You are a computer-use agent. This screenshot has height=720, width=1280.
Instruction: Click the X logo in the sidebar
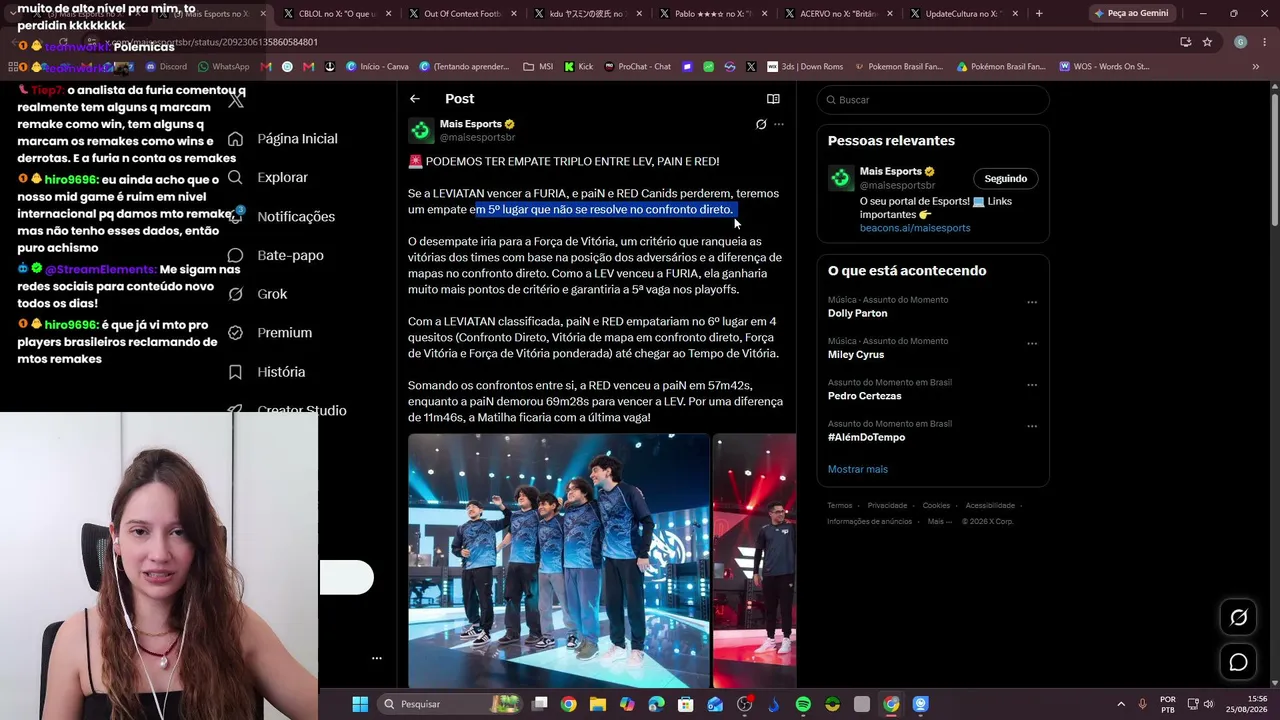[x=236, y=100]
